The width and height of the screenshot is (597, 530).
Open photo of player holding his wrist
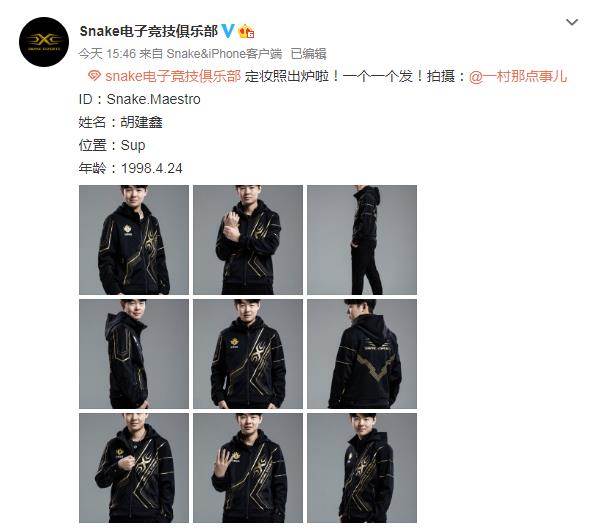pos(248,240)
